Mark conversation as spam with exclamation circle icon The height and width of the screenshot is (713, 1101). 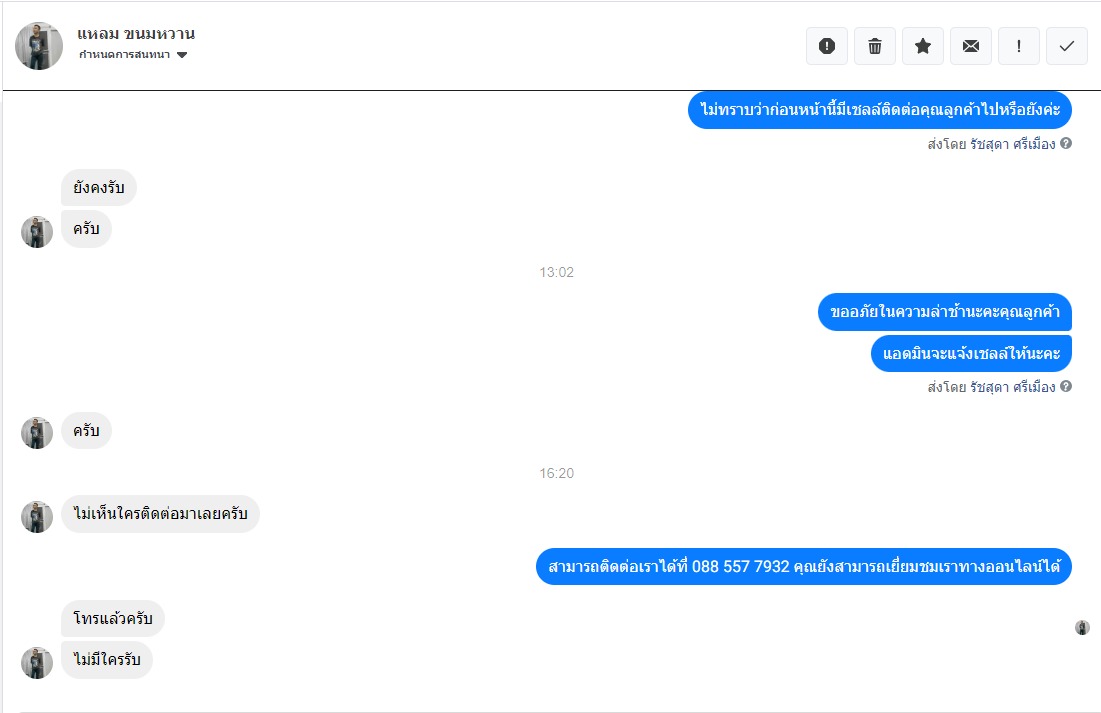point(826,46)
